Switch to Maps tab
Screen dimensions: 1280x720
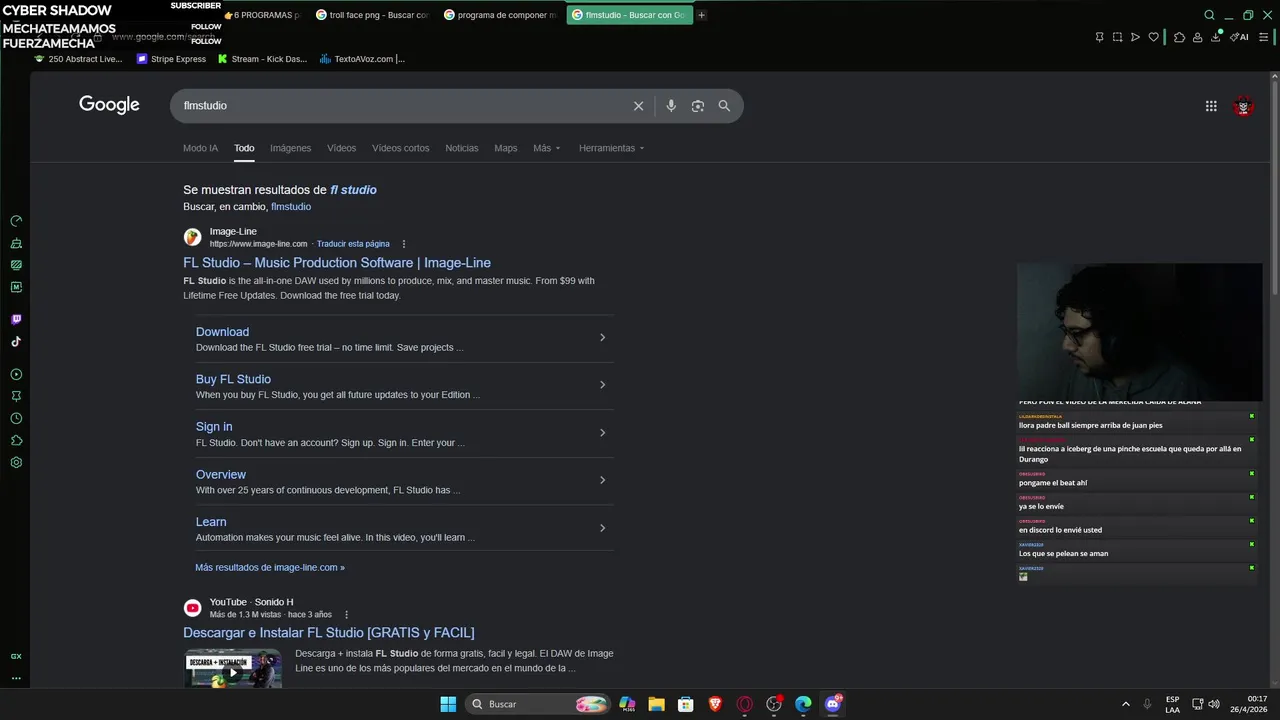pyautogui.click(x=506, y=148)
